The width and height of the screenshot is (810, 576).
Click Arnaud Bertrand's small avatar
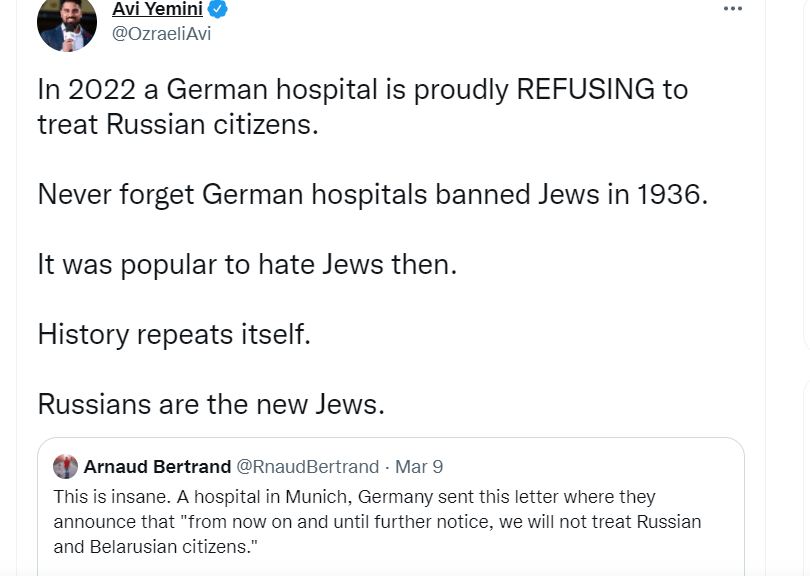65,466
